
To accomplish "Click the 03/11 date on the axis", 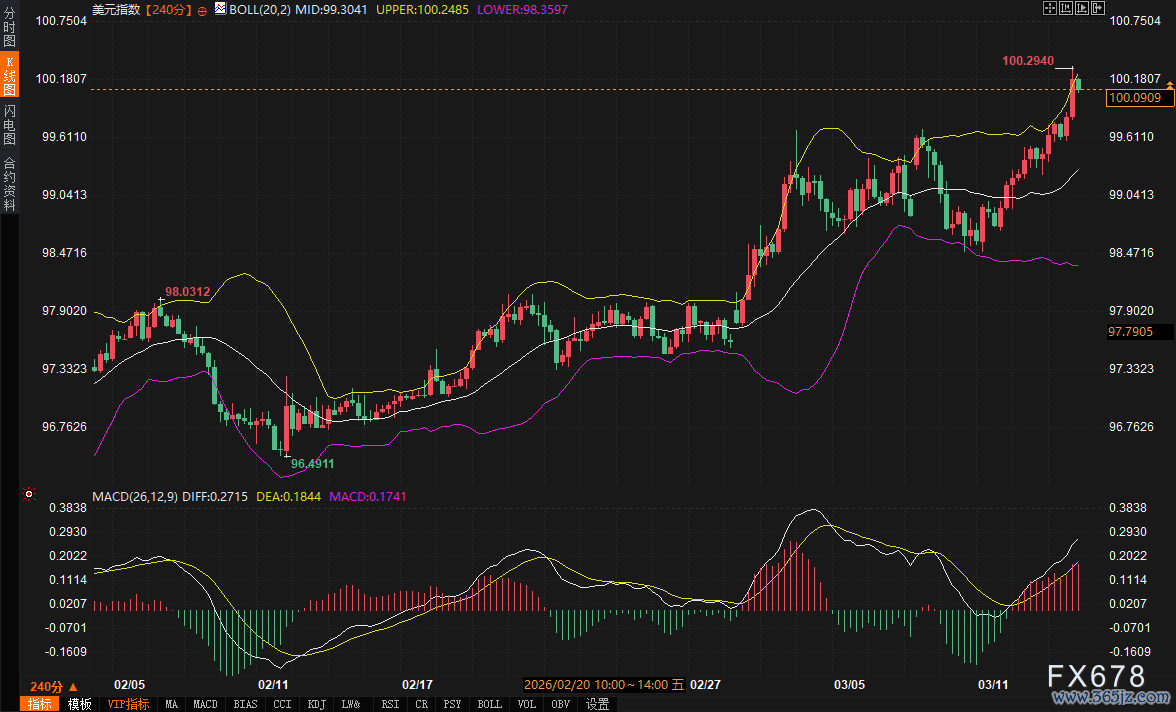I will pos(993,685).
